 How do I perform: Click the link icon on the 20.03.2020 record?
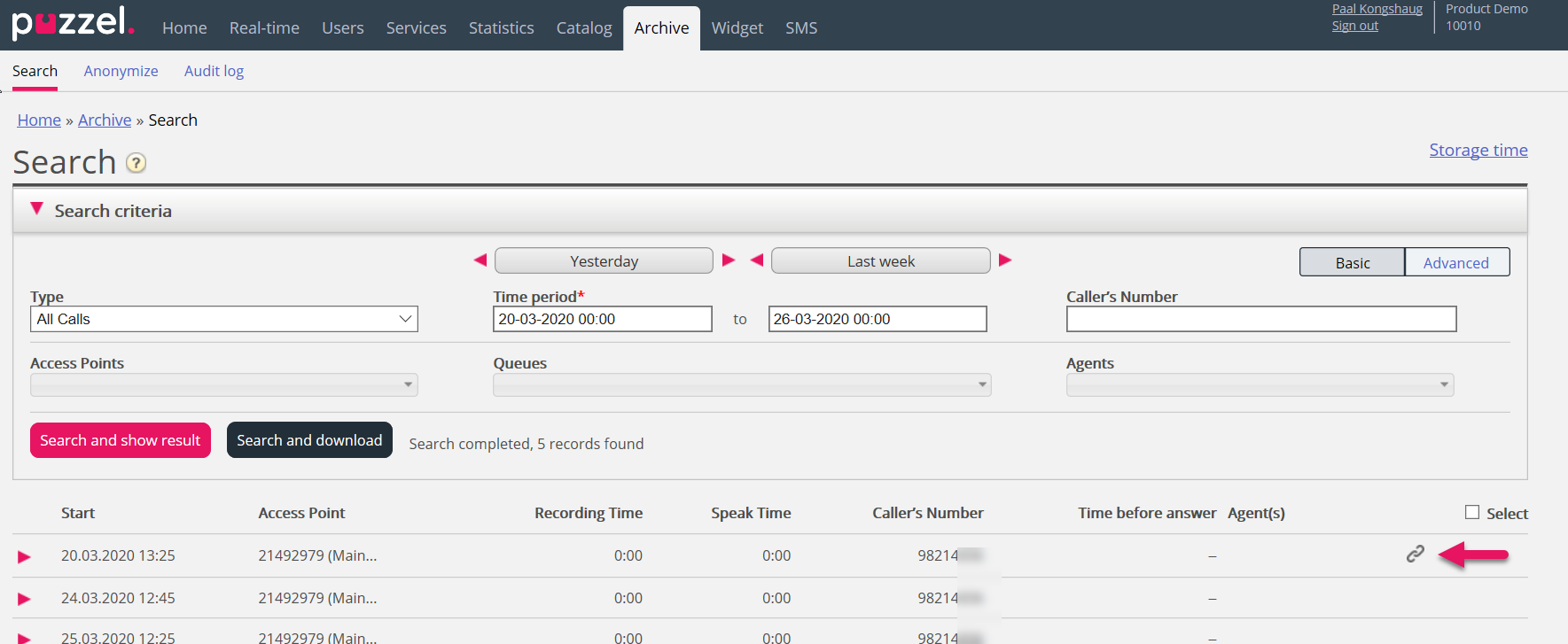click(x=1415, y=555)
